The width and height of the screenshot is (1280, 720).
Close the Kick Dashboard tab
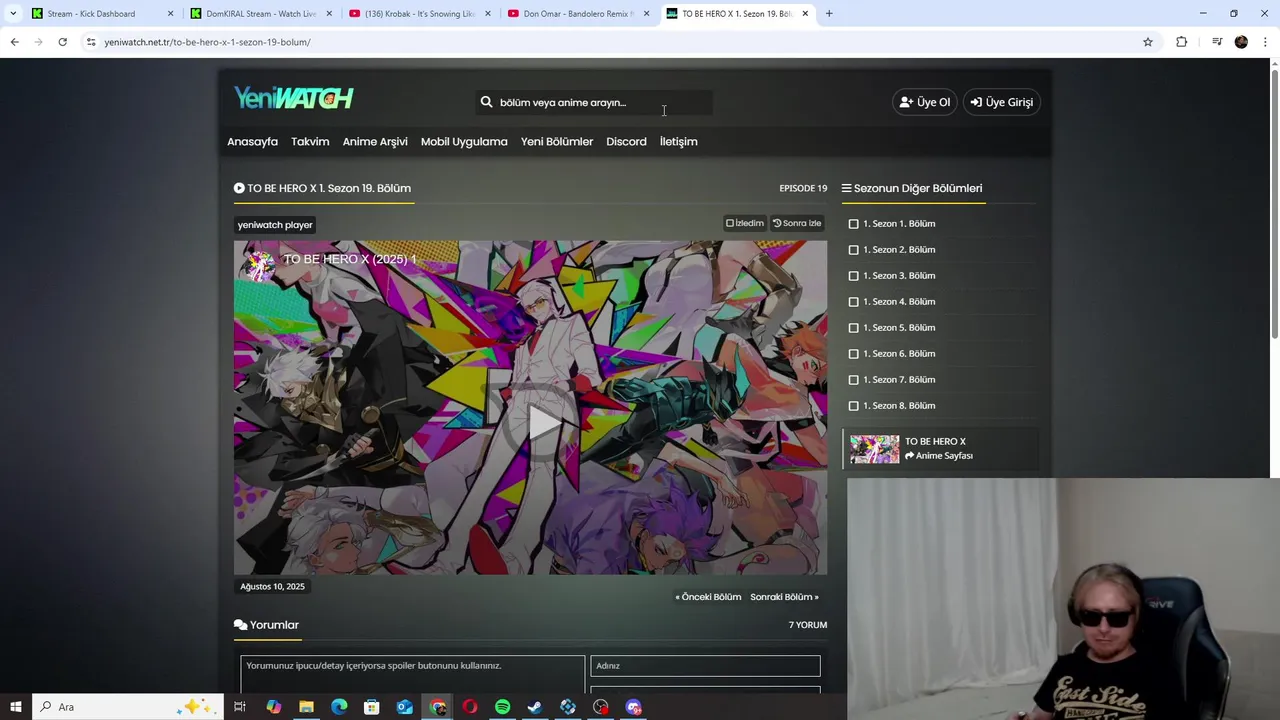pyautogui.click(x=170, y=14)
